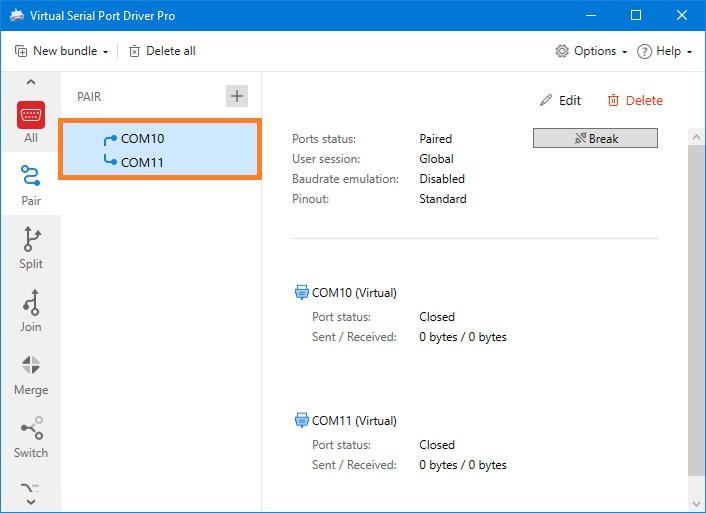Click the 'Paired' ports status value

pos(435,139)
